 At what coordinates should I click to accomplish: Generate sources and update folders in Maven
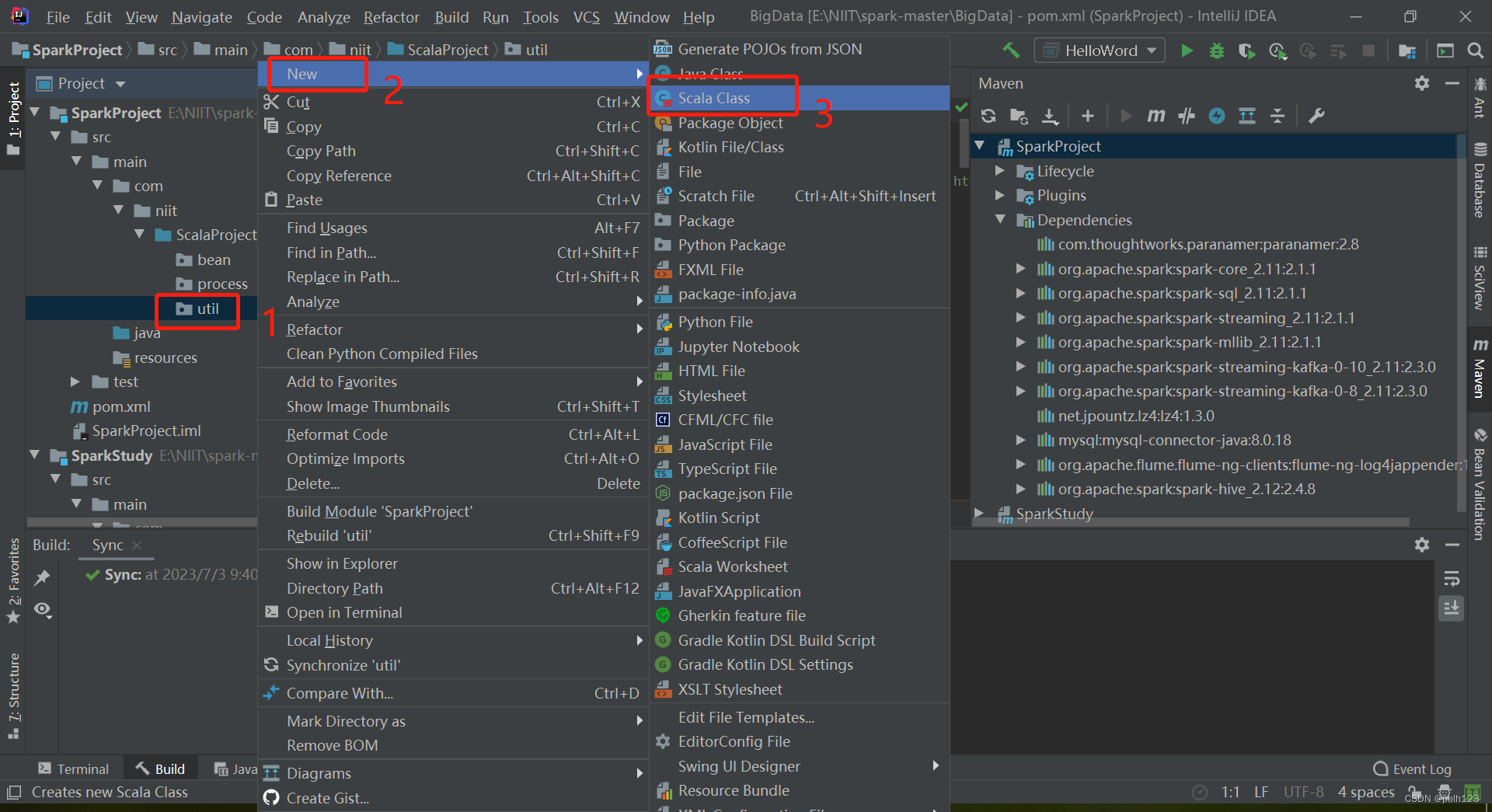(1019, 116)
